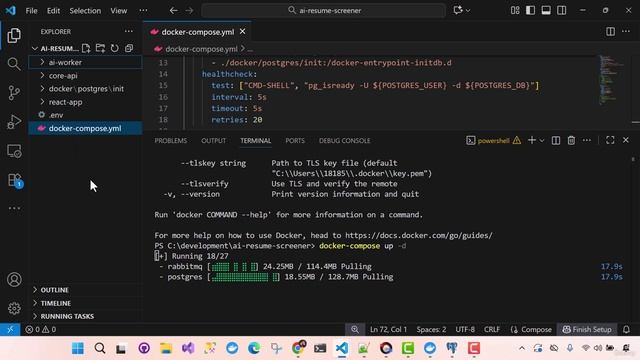Screen dimensions: 640x360
Task: Open remote window indicator in status bar
Action: coord(10,329)
